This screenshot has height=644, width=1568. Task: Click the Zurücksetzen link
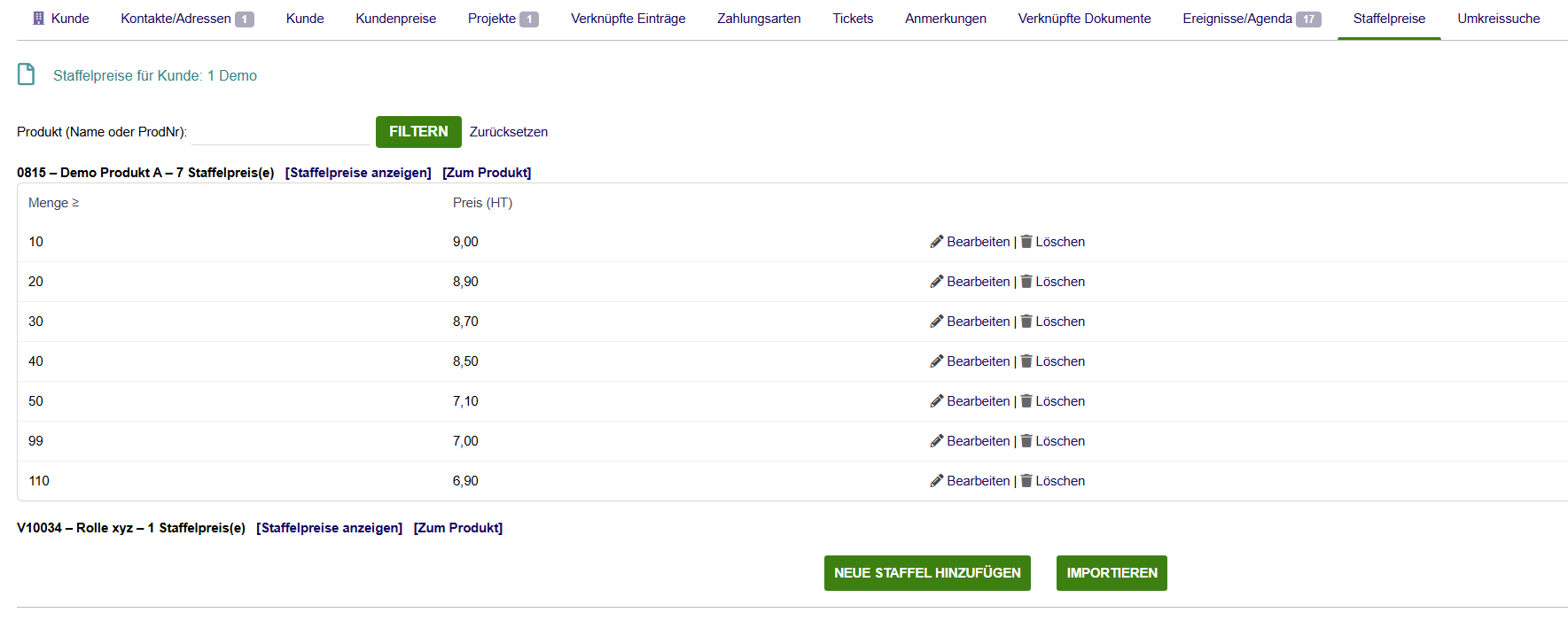pos(509,132)
